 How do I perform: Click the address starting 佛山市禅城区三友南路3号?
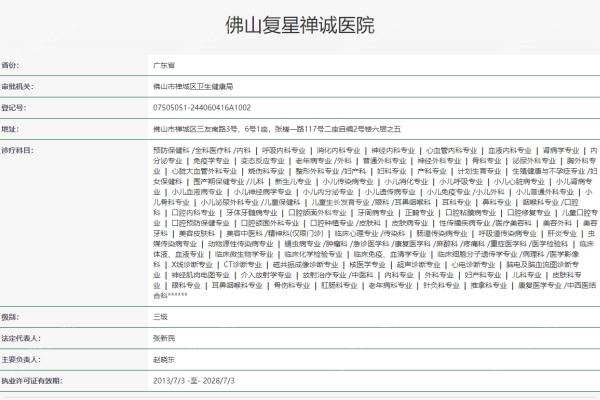(x=277, y=129)
